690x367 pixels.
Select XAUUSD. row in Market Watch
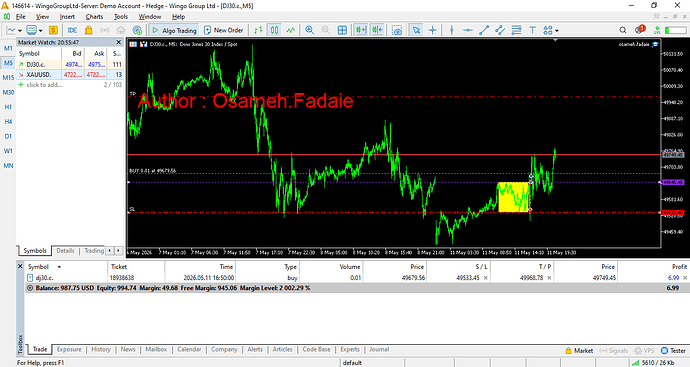(70, 74)
